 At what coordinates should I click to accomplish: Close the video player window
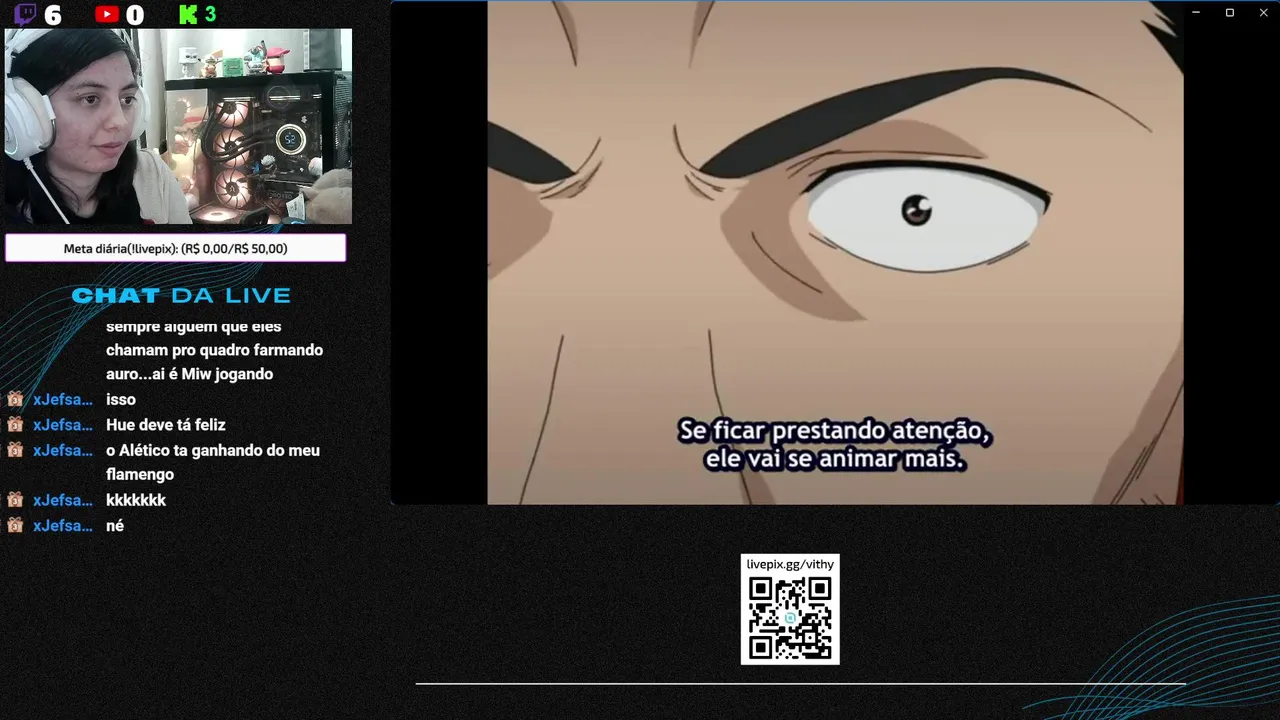1263,12
